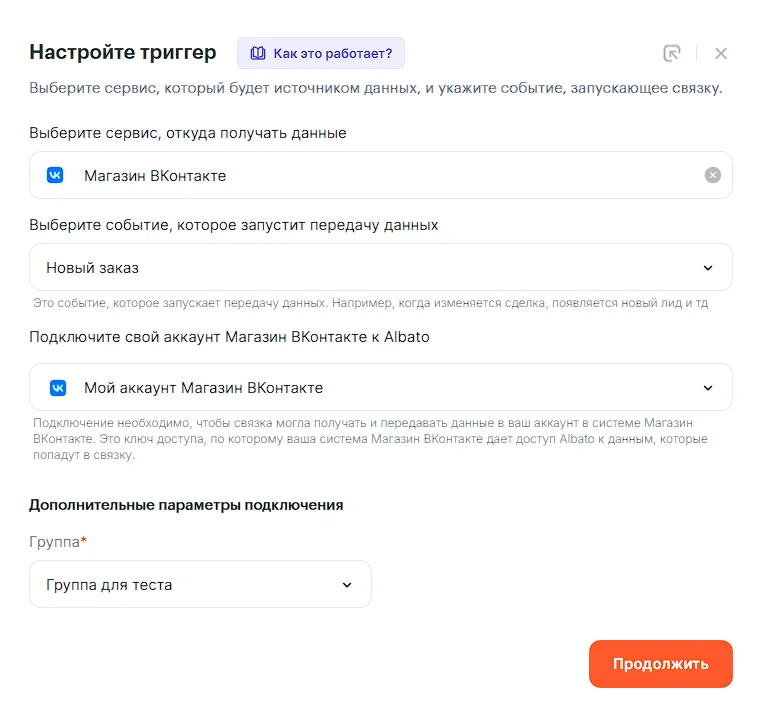Click the "Дополнительные параметры подключения" section title

(x=186, y=505)
